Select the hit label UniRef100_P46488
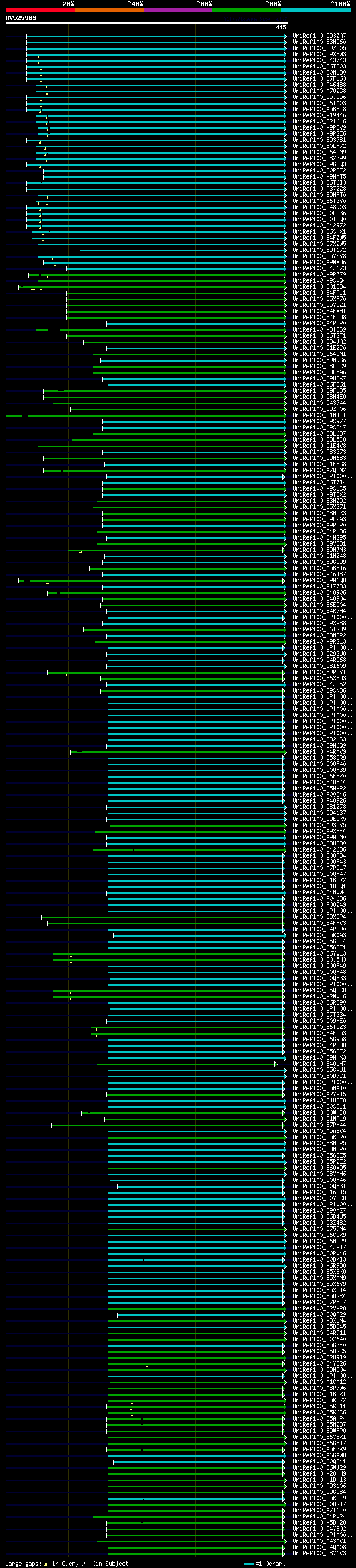The height and width of the screenshot is (1568, 356). tap(319, 85)
